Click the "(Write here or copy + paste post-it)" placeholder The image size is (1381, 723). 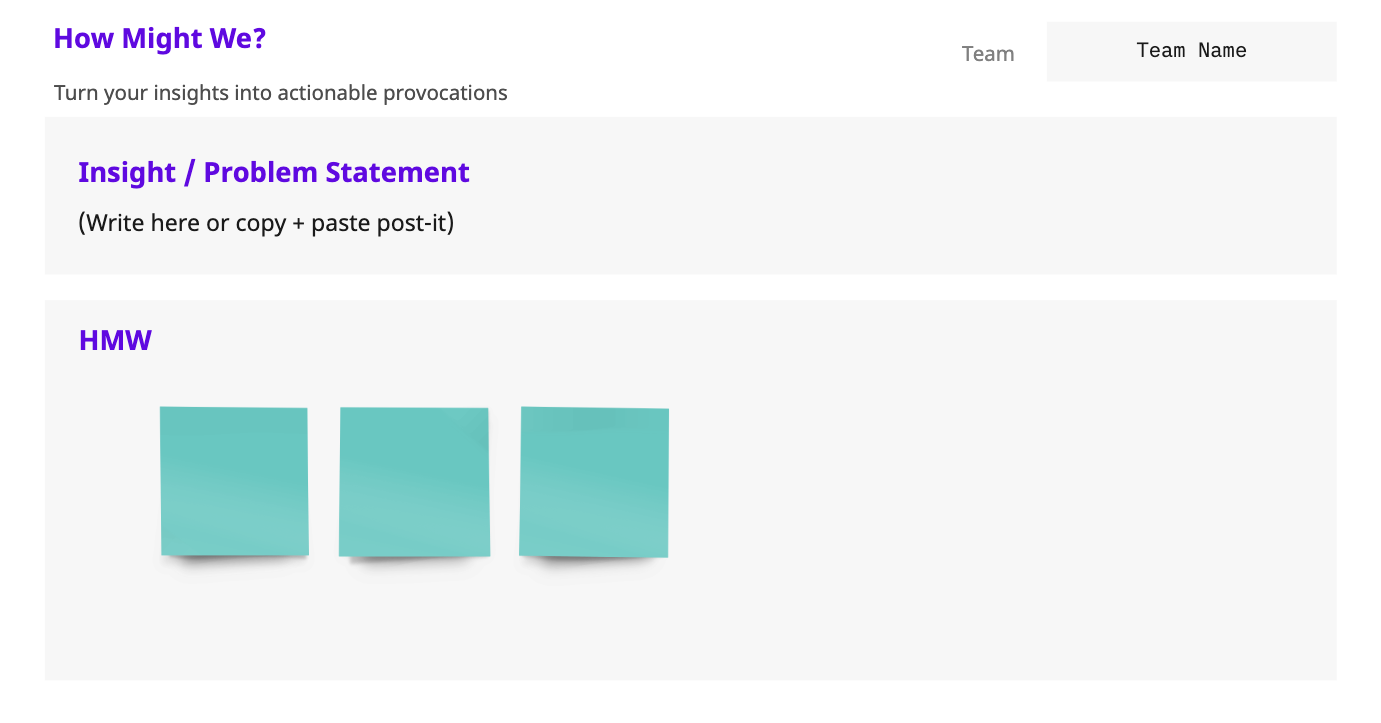tap(266, 222)
